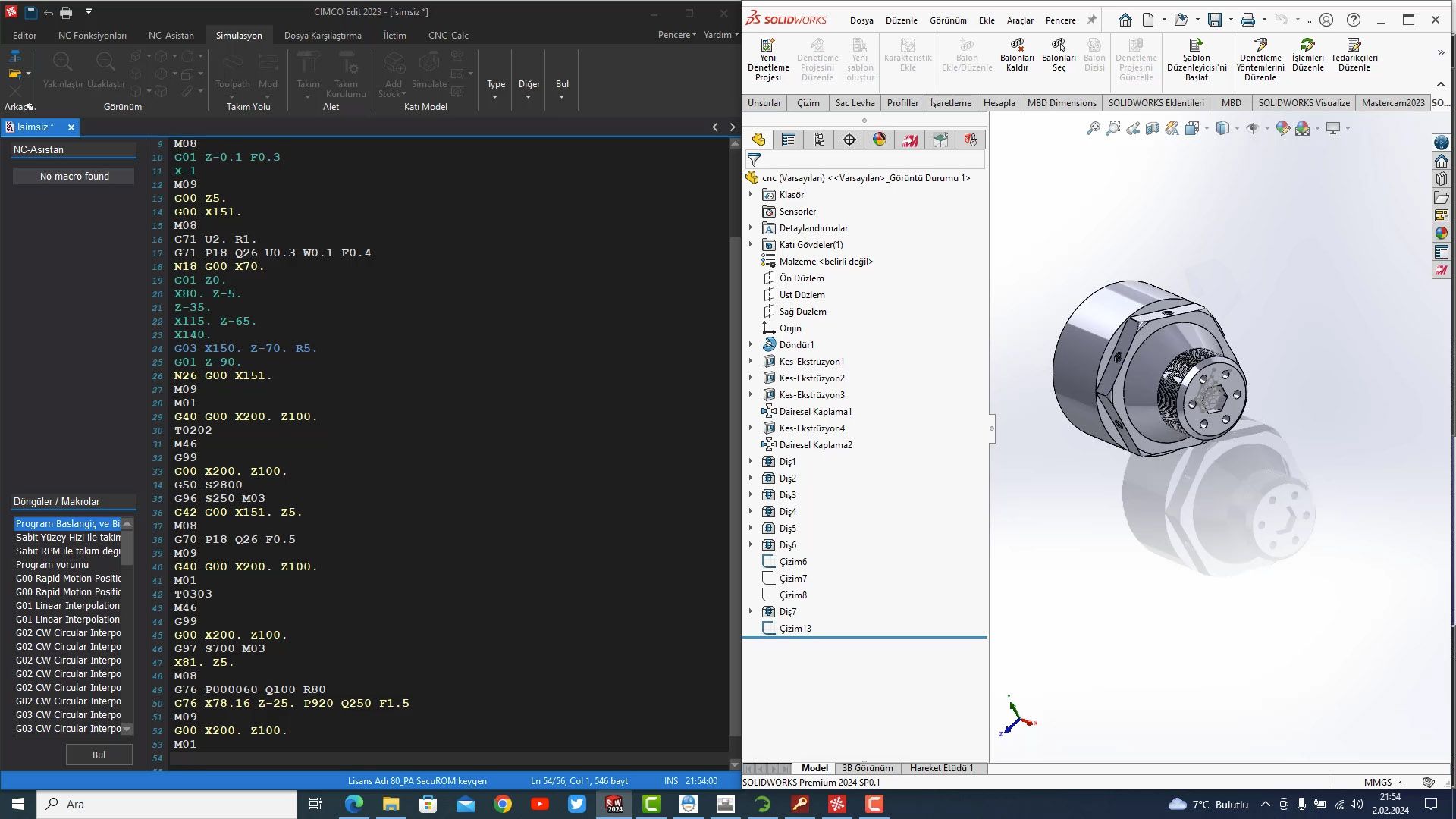Click Balonları Seç tool

(1059, 55)
